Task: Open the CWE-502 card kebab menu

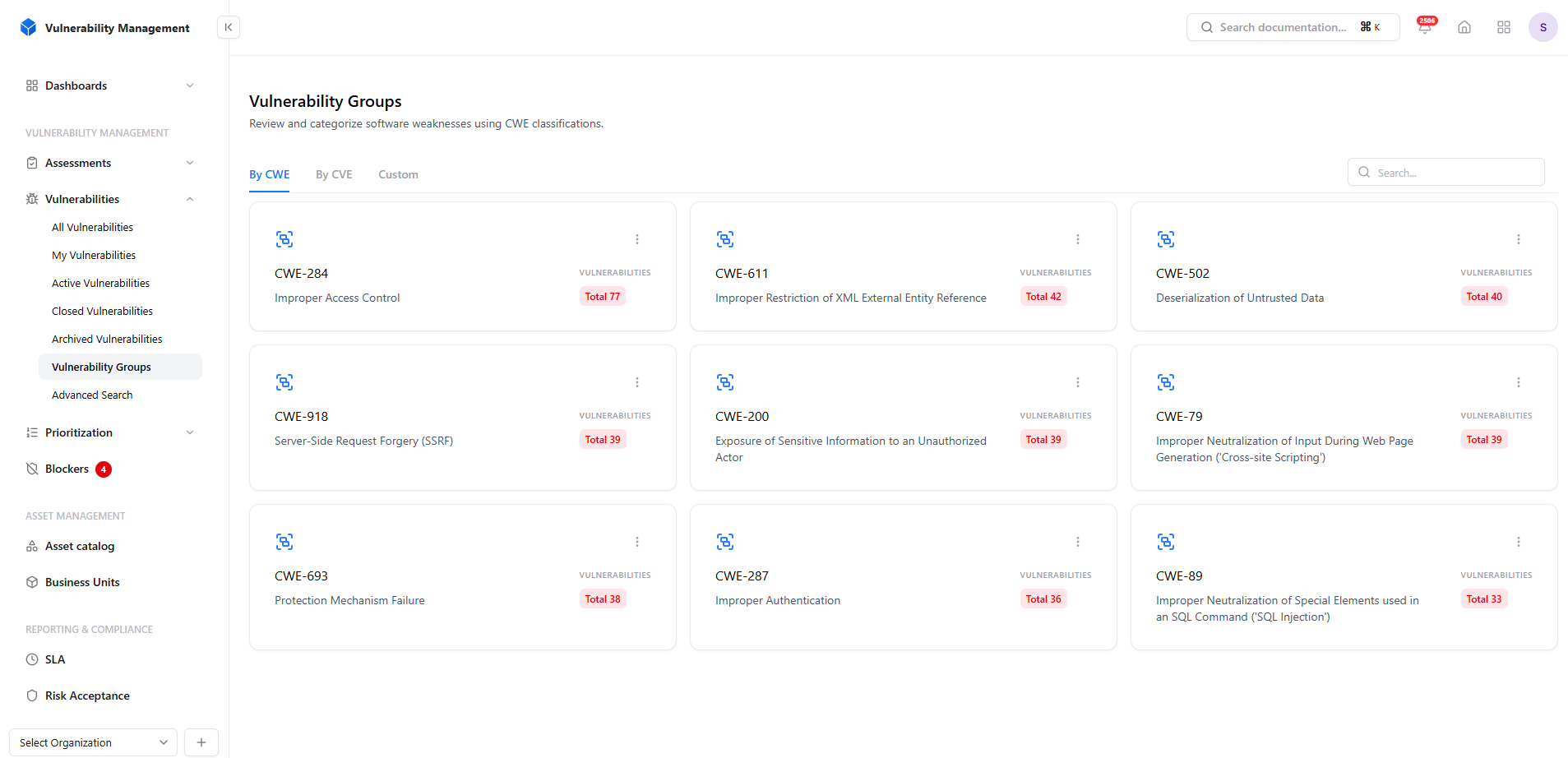Action: pyautogui.click(x=1519, y=239)
